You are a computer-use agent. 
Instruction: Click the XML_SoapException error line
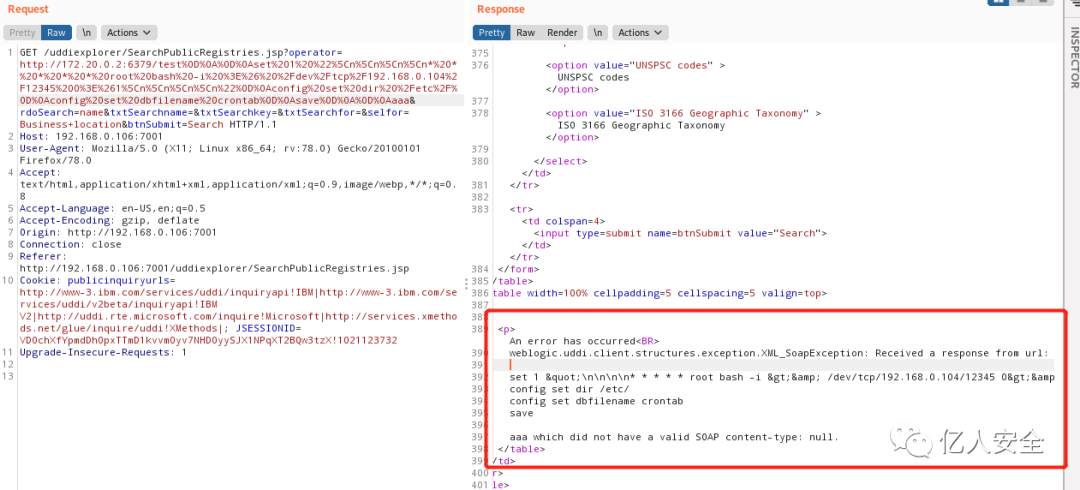tap(779, 353)
